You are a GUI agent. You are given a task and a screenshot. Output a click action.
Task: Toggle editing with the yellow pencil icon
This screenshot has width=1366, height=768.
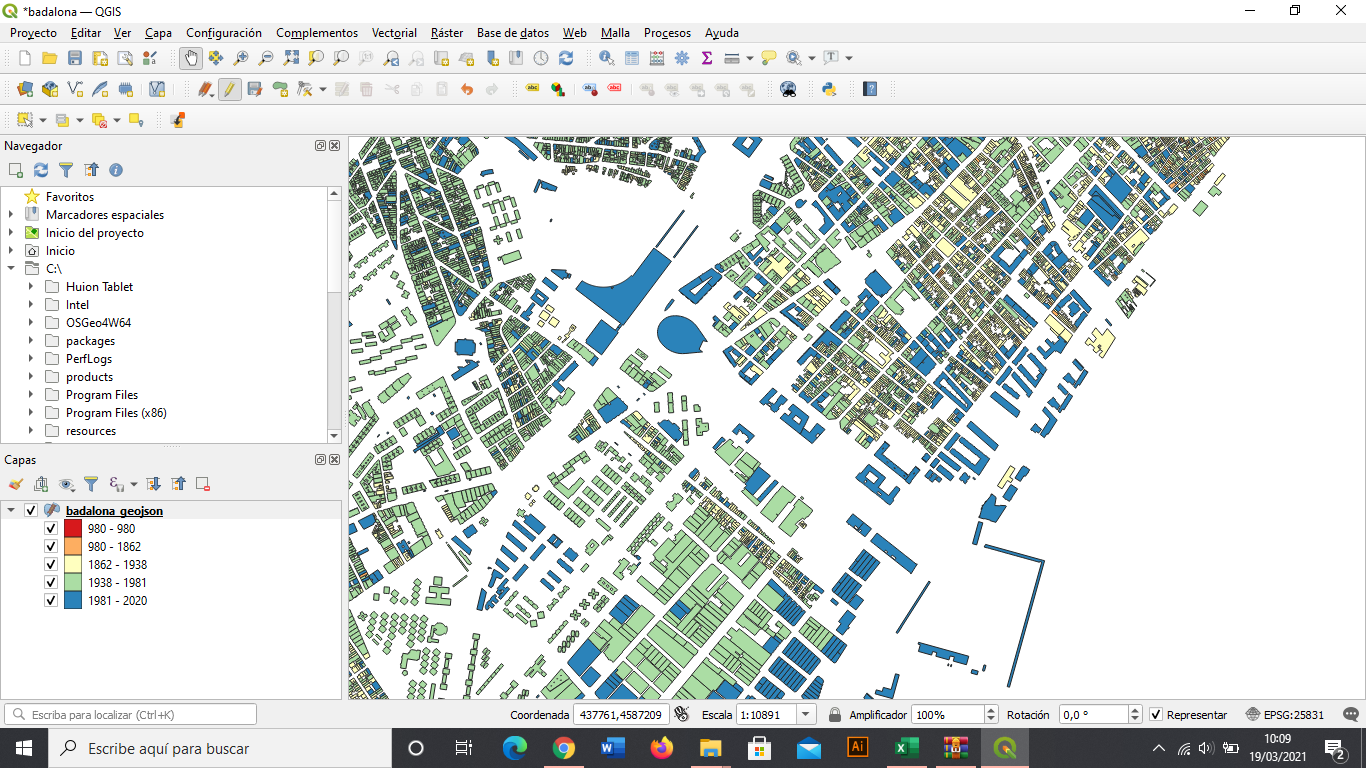(229, 89)
